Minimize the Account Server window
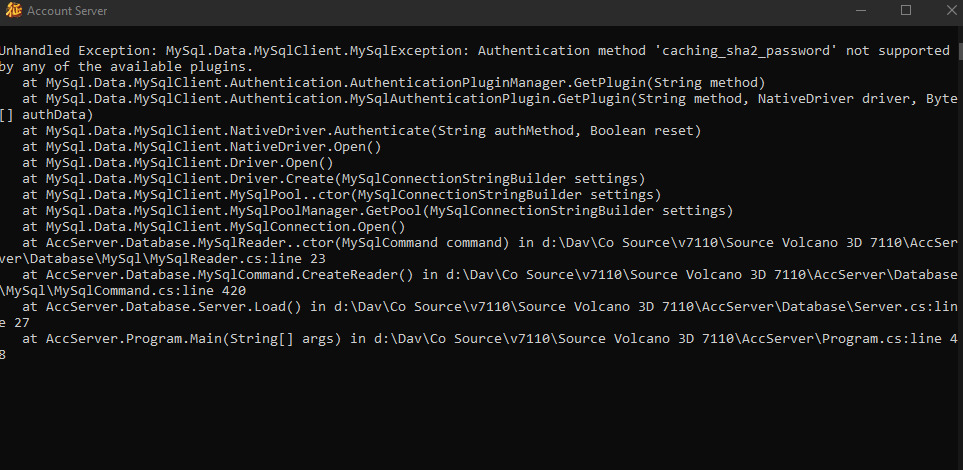Viewport: 963px width, 470px height. coord(861,10)
